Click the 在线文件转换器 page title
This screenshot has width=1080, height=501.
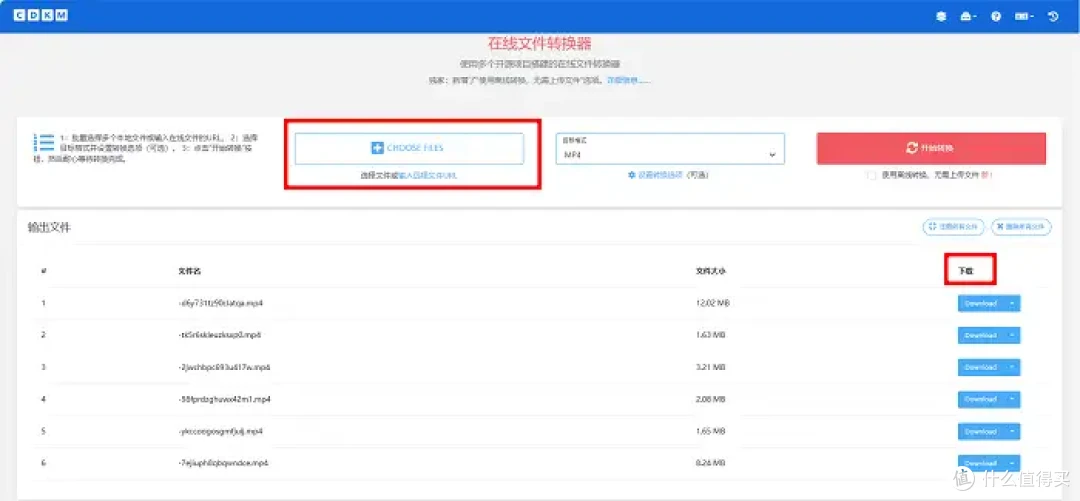pyautogui.click(x=539, y=43)
